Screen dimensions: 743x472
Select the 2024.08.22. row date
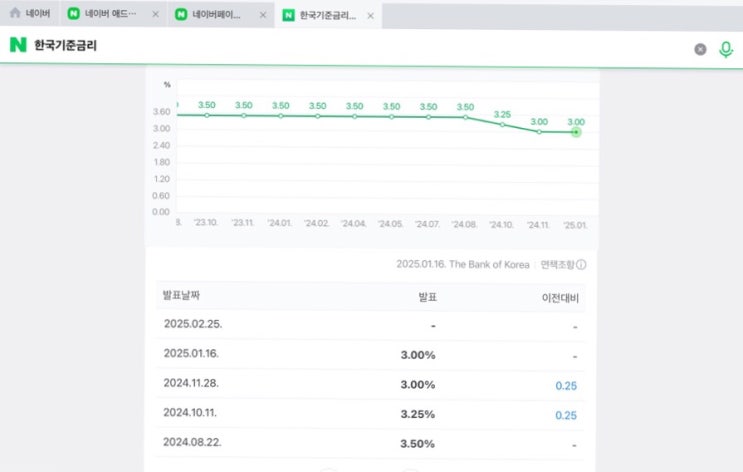192,442
